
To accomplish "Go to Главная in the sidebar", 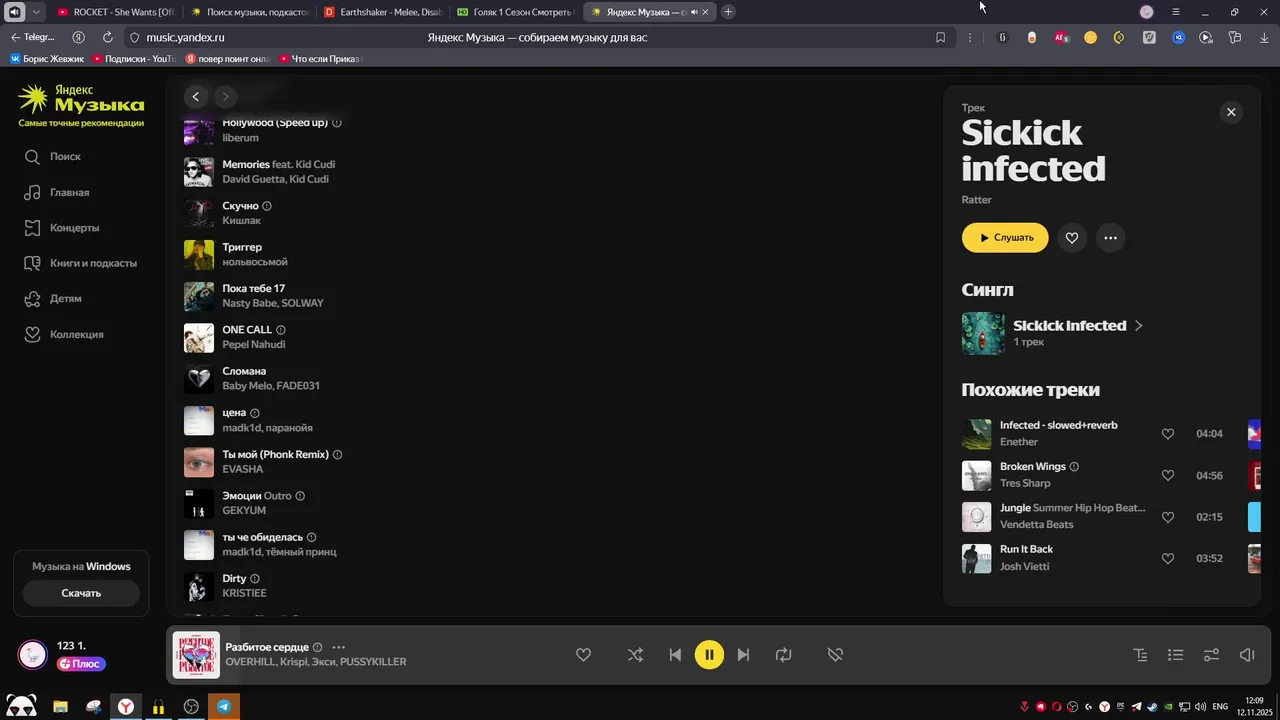I will click(x=69, y=192).
